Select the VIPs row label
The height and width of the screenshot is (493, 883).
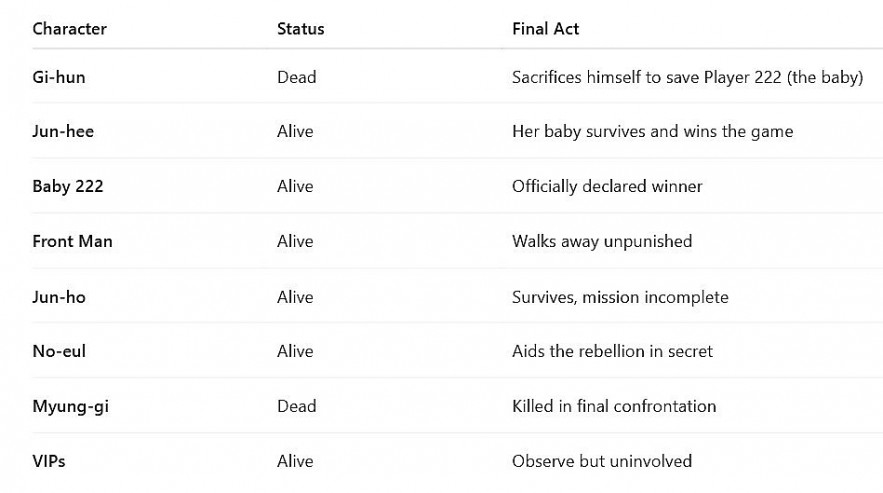pyautogui.click(x=49, y=461)
